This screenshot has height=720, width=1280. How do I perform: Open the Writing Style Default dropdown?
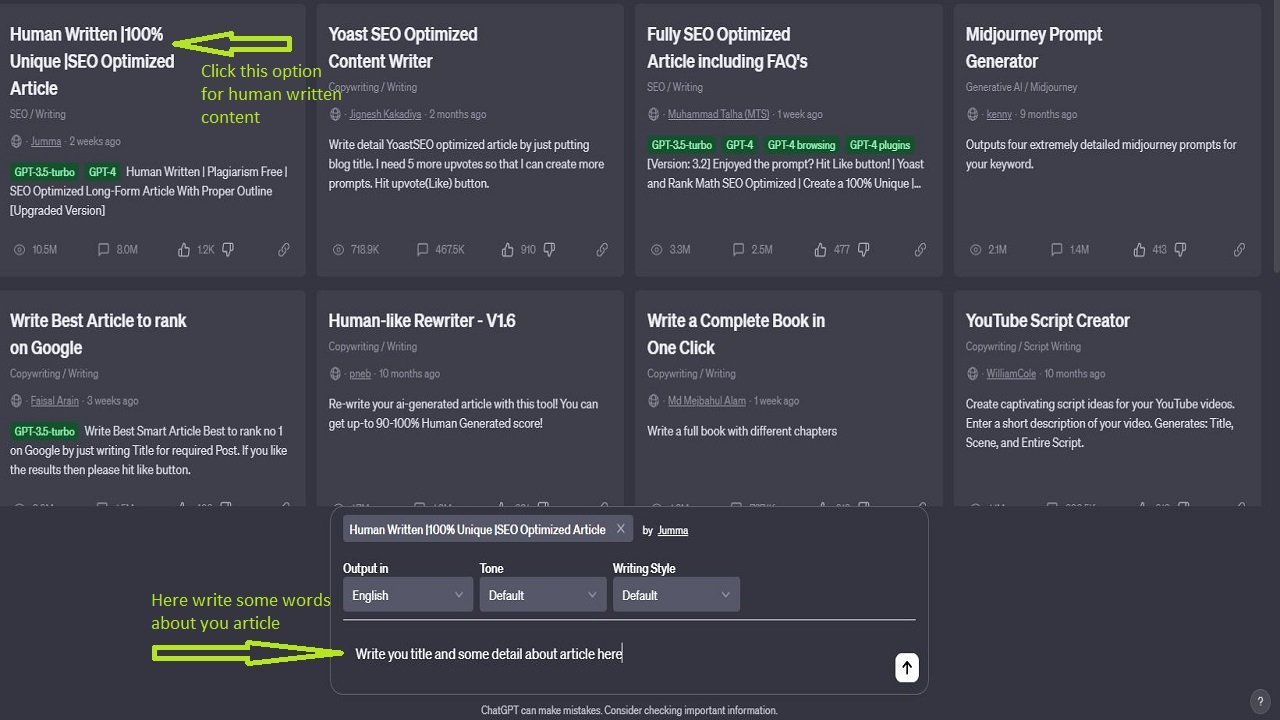pyautogui.click(x=676, y=595)
